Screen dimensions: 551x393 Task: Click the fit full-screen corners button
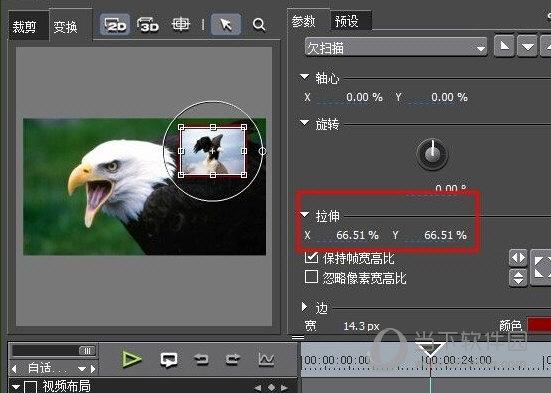(540, 268)
